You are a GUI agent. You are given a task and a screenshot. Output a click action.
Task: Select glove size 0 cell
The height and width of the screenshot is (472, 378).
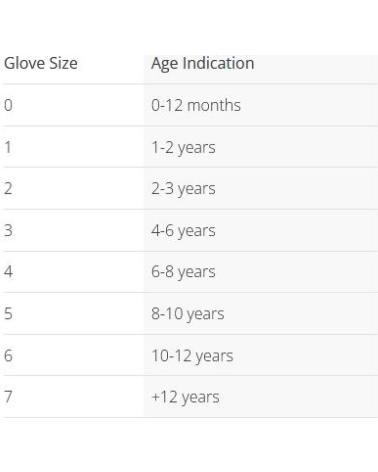(8, 105)
